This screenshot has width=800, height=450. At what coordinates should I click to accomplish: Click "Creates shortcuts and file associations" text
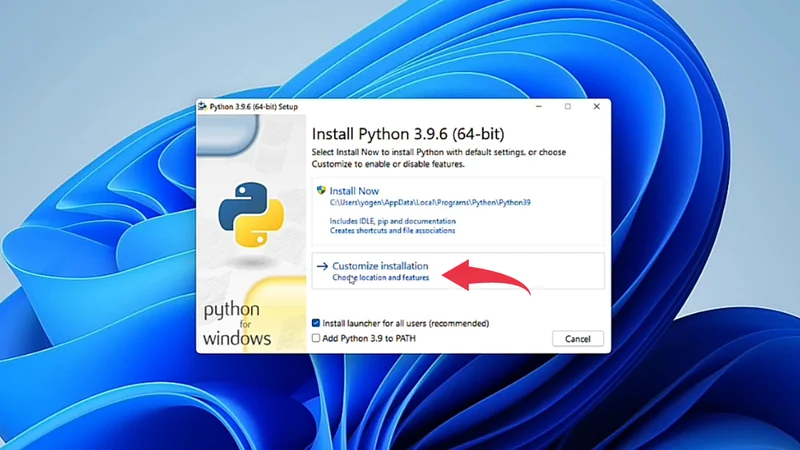coord(392,231)
